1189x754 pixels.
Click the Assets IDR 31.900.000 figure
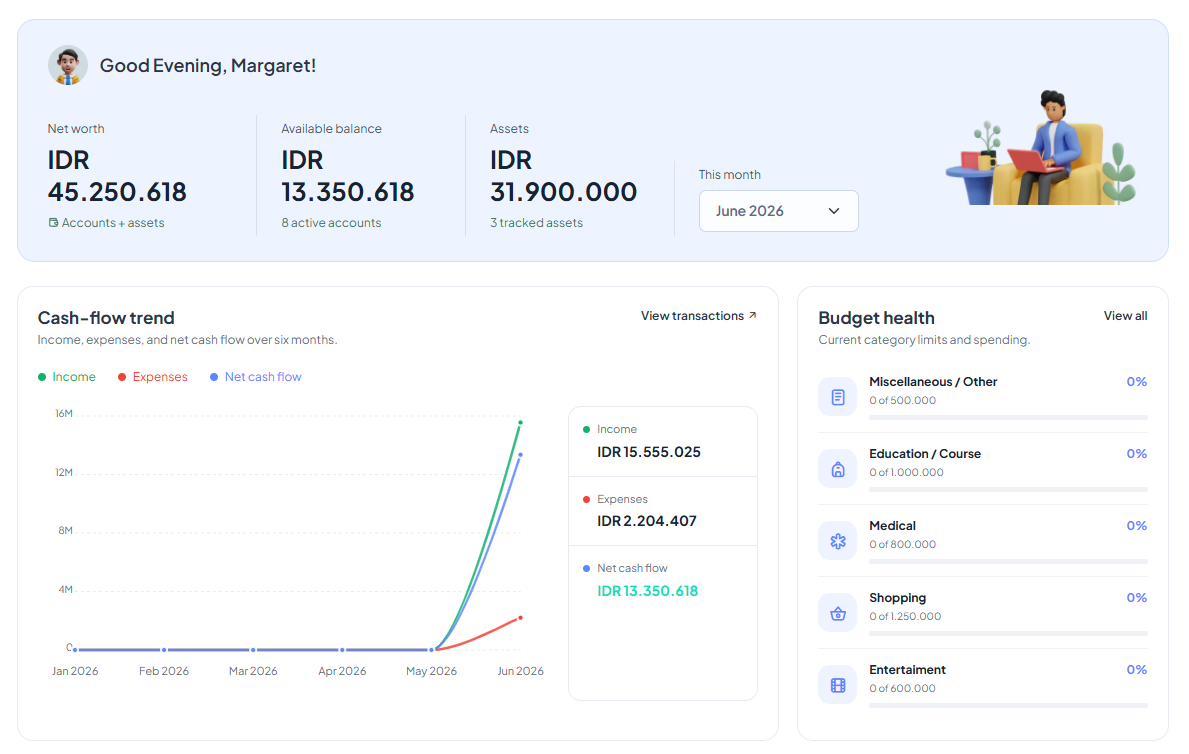click(563, 176)
